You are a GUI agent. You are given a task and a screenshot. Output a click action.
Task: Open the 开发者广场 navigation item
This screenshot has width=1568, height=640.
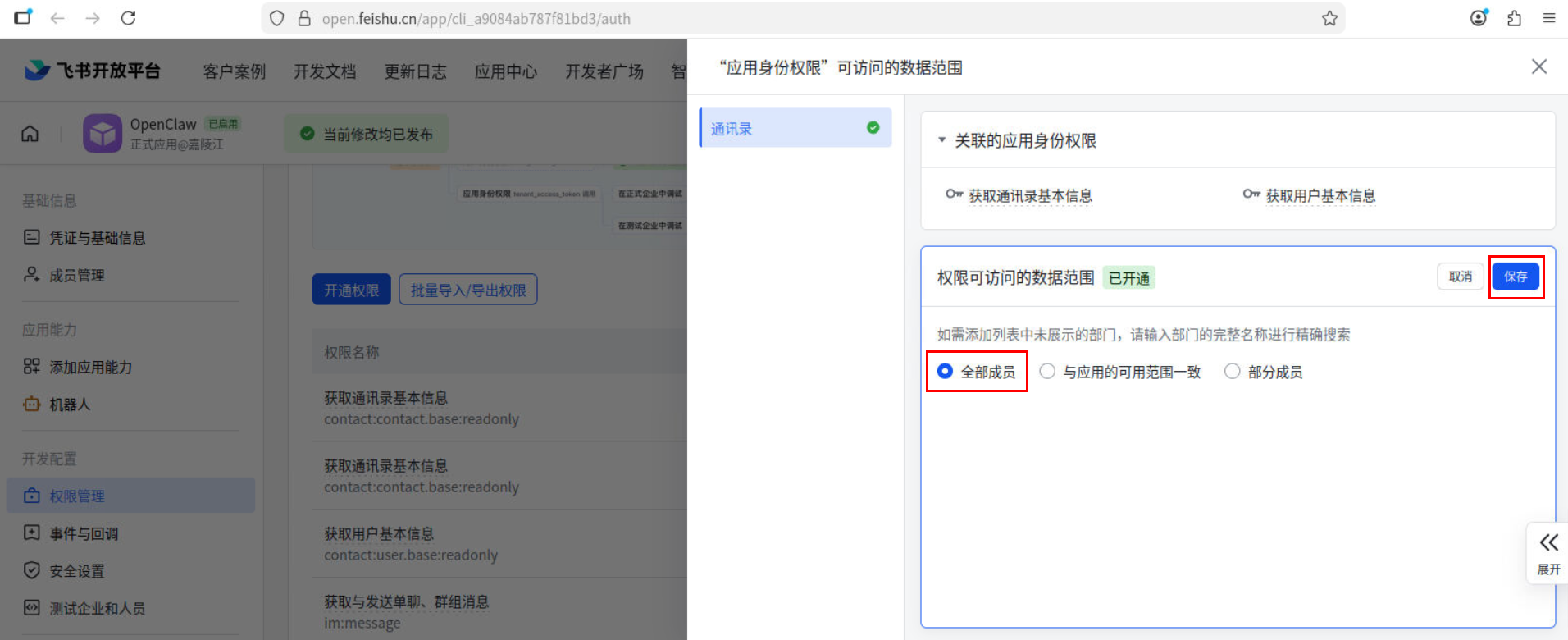tap(604, 71)
